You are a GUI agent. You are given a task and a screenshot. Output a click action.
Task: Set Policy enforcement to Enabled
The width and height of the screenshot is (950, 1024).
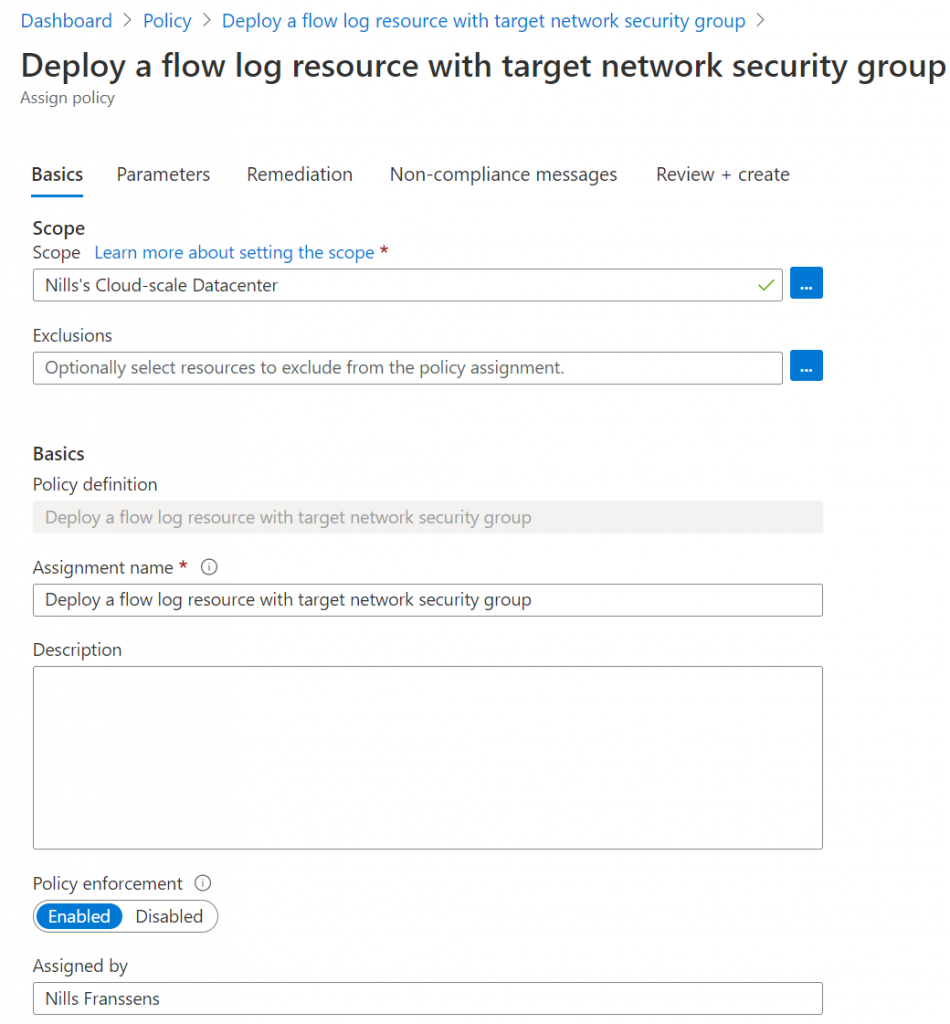(x=79, y=916)
